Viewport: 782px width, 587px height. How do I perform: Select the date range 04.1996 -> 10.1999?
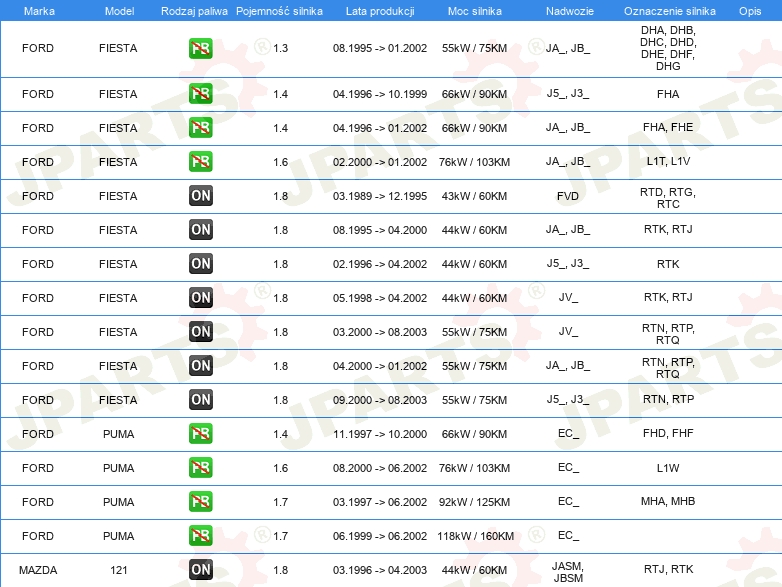click(380, 94)
